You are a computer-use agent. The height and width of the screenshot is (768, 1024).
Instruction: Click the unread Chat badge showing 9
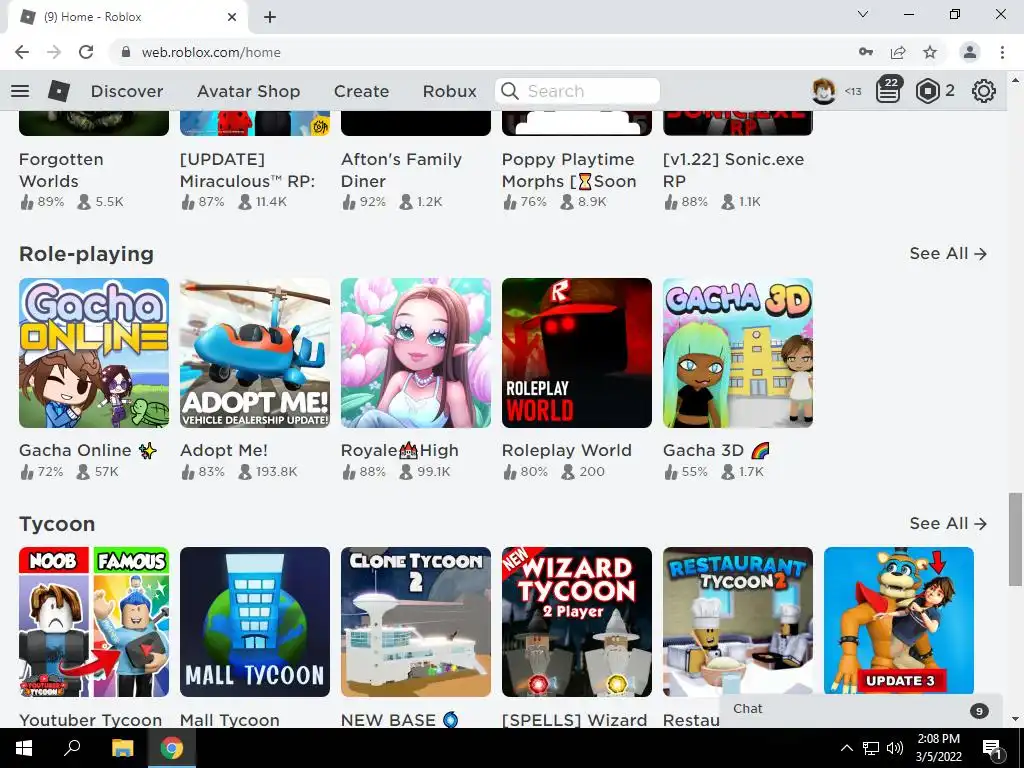979,711
